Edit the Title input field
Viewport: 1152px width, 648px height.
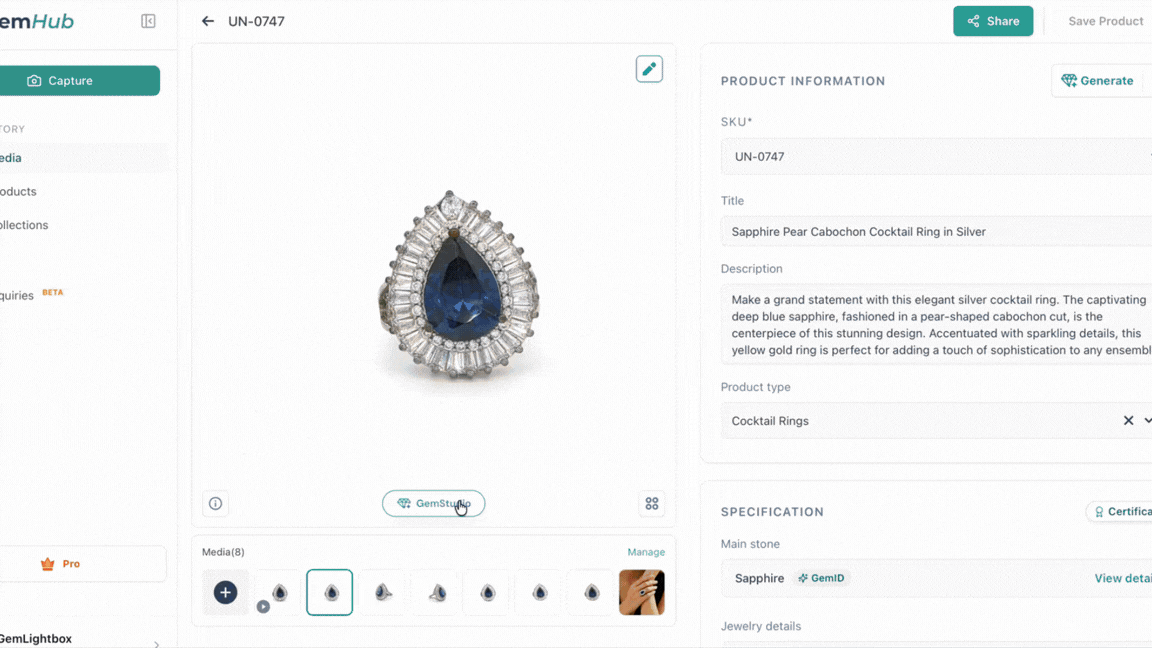(936, 231)
